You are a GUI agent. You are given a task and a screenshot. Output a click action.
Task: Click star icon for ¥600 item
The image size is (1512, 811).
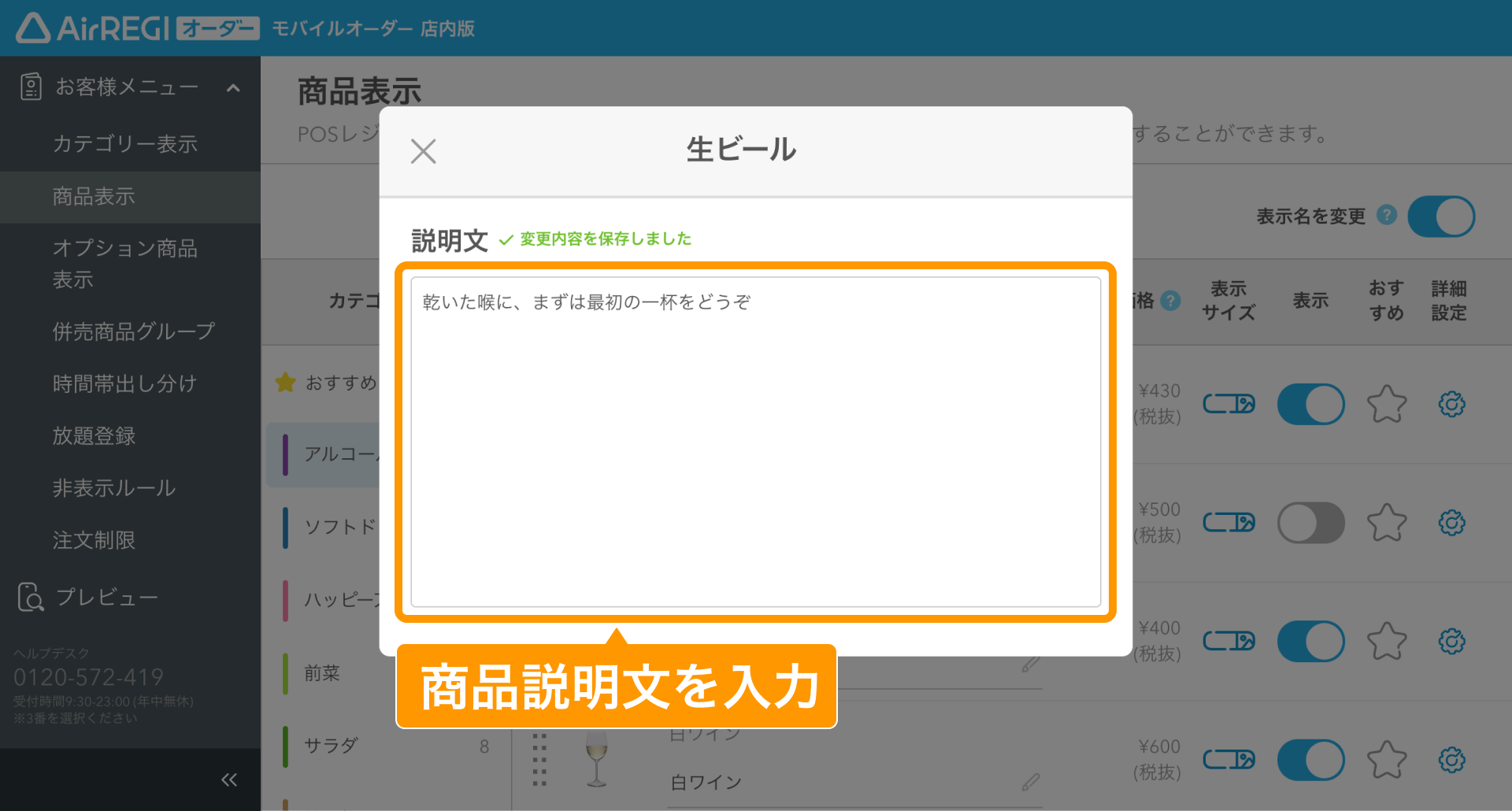[1386, 760]
